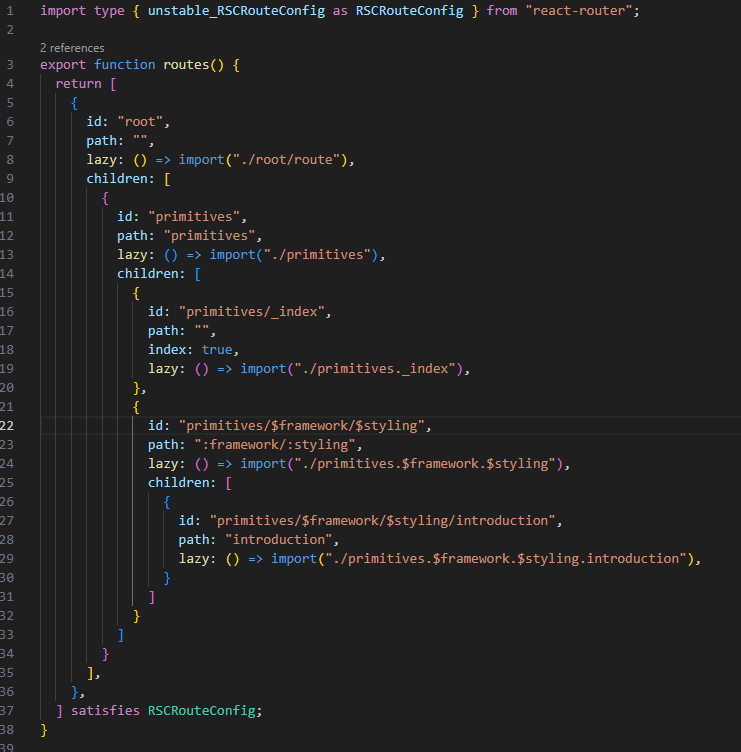Click the return keyword on line 4
The image size is (741, 752).
(x=79, y=84)
